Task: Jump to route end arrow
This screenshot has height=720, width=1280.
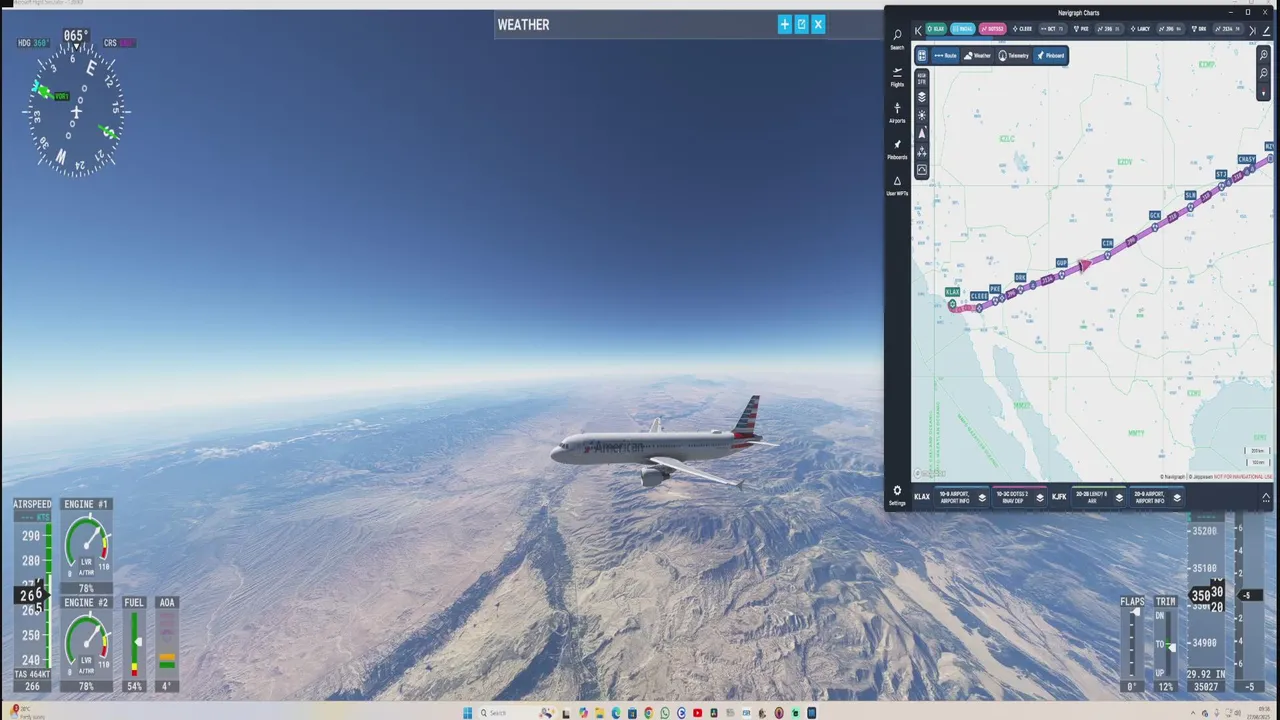Action: [x=1252, y=30]
